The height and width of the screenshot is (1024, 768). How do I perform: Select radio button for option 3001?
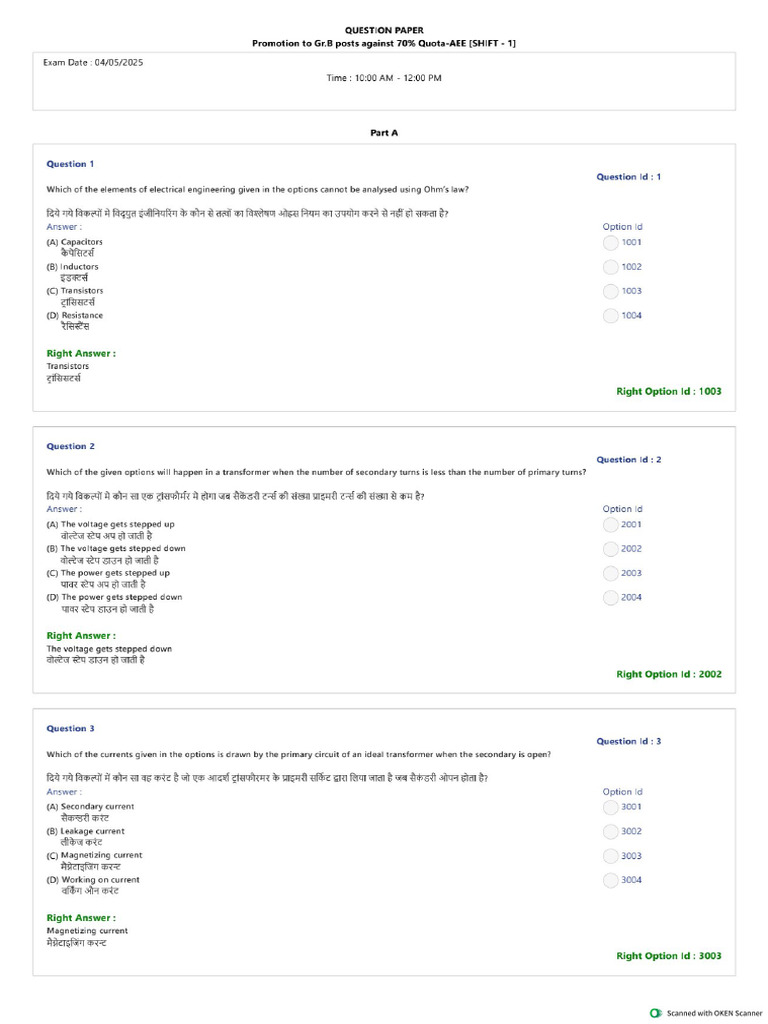(611, 808)
